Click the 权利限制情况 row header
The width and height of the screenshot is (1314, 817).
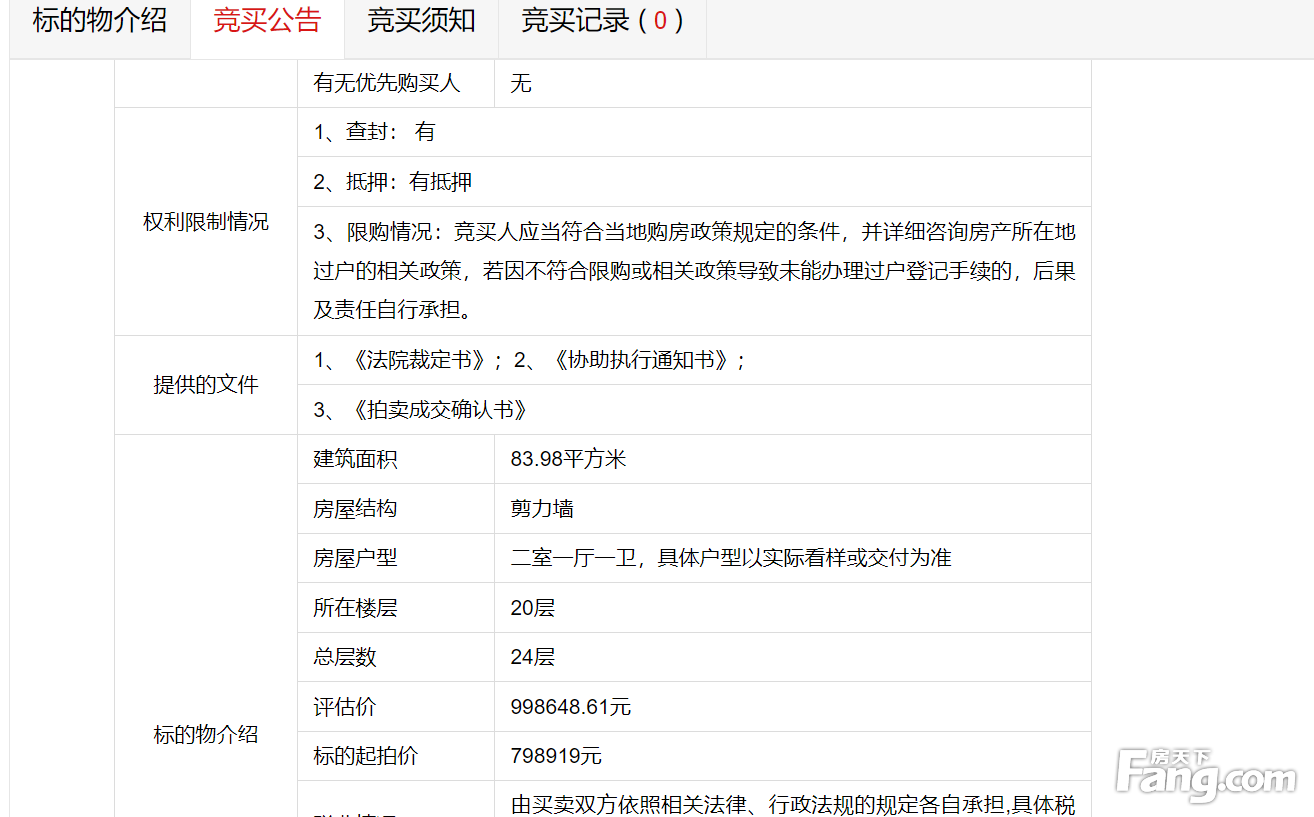pyautogui.click(x=206, y=222)
